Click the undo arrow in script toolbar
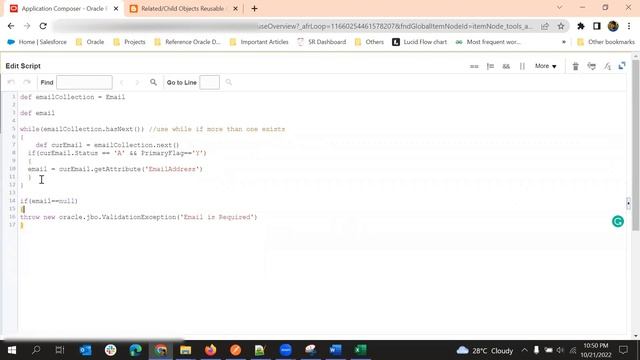The width and height of the screenshot is (640, 360). pyautogui.click(x=11, y=82)
